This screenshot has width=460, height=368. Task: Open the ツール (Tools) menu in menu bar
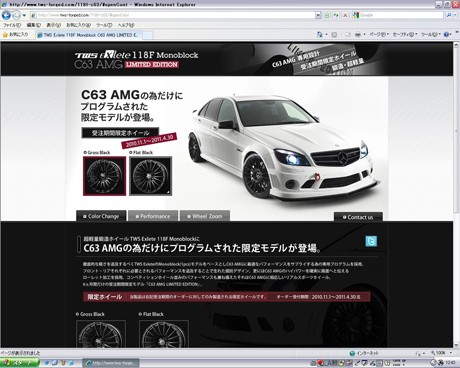[104, 25]
